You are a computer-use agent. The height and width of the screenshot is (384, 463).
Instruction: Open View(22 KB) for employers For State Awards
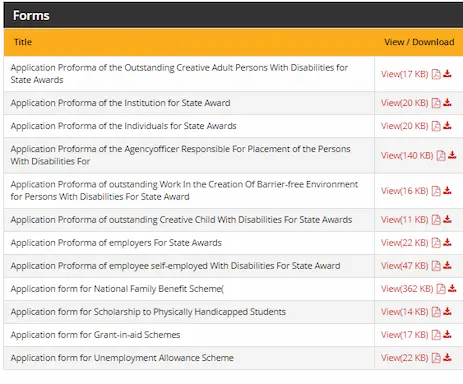click(x=404, y=243)
